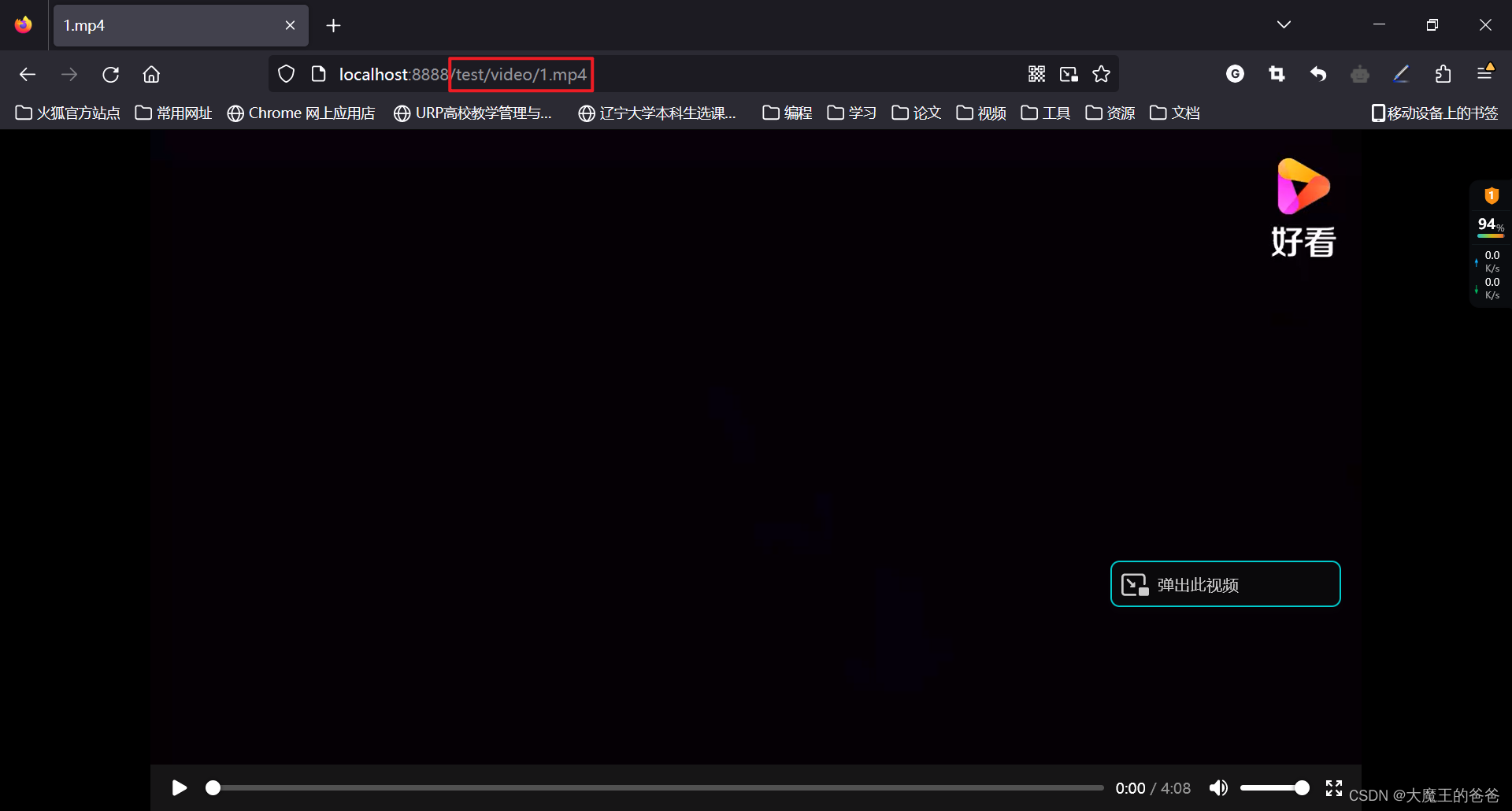
Task: Toggle tracking protection shield in address bar
Action: tap(285, 73)
